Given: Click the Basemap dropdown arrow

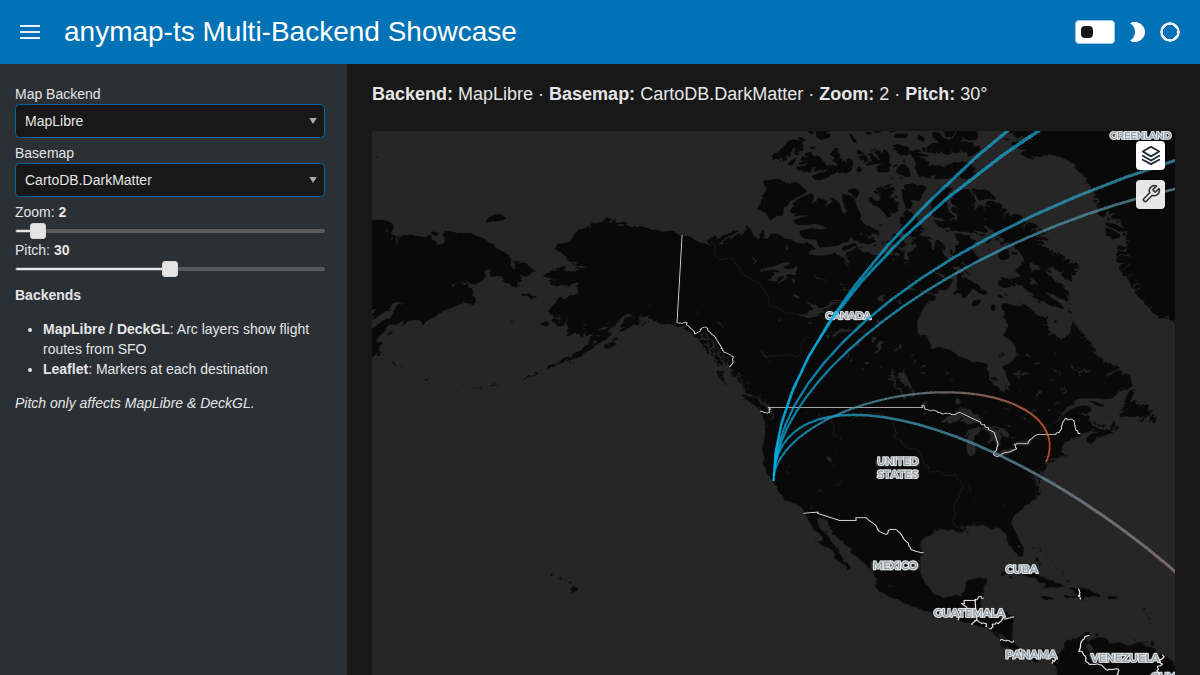Looking at the screenshot, I should tap(313, 180).
